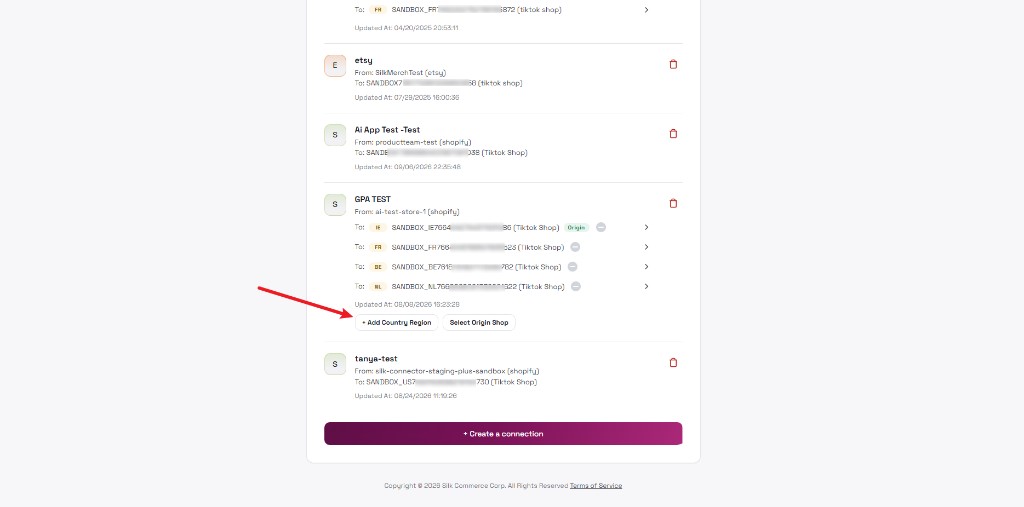Image resolution: width=1024 pixels, height=507 pixels.
Task: Click 'From: silk-connector-staging-plus-sandbox (shopify)' text
Action: coord(447,371)
